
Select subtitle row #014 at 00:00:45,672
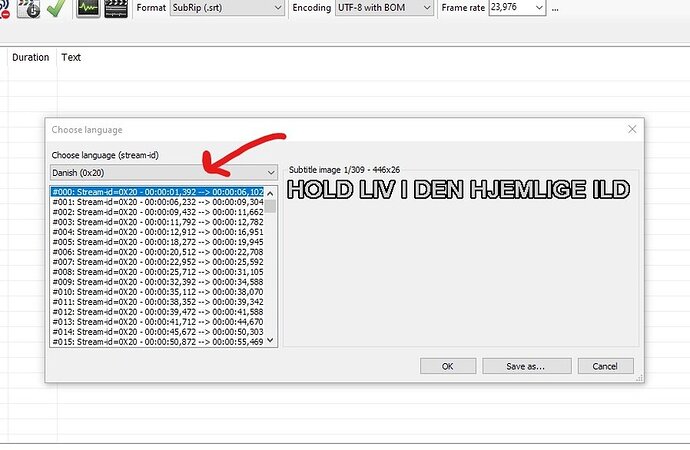158,332
